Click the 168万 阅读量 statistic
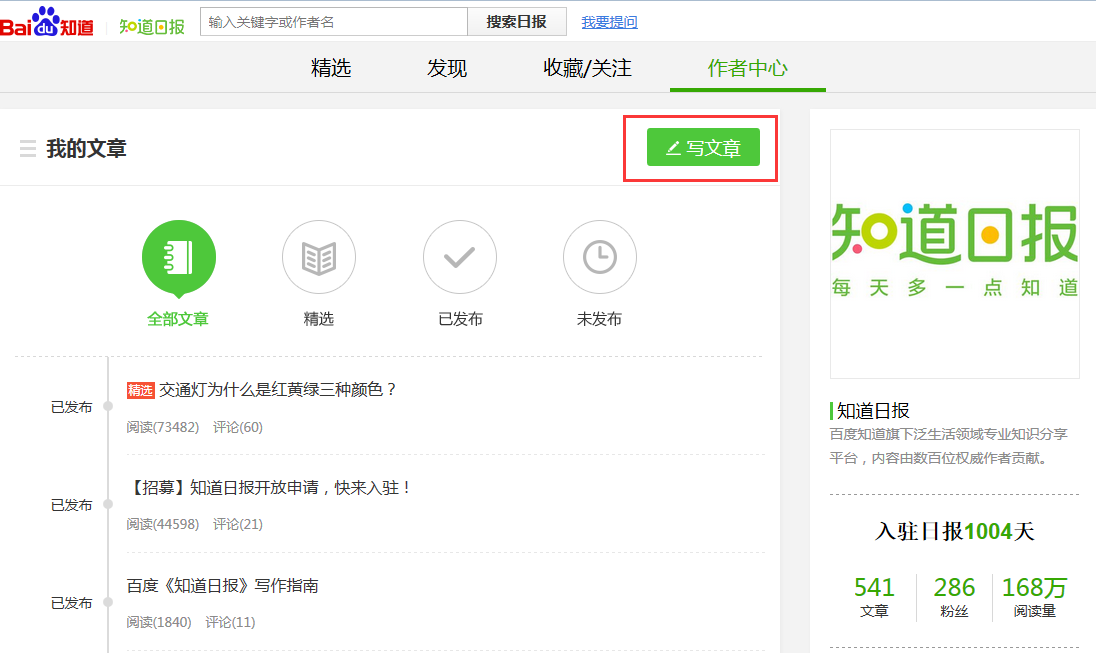Viewport: 1096px width, 653px height. (1034, 597)
